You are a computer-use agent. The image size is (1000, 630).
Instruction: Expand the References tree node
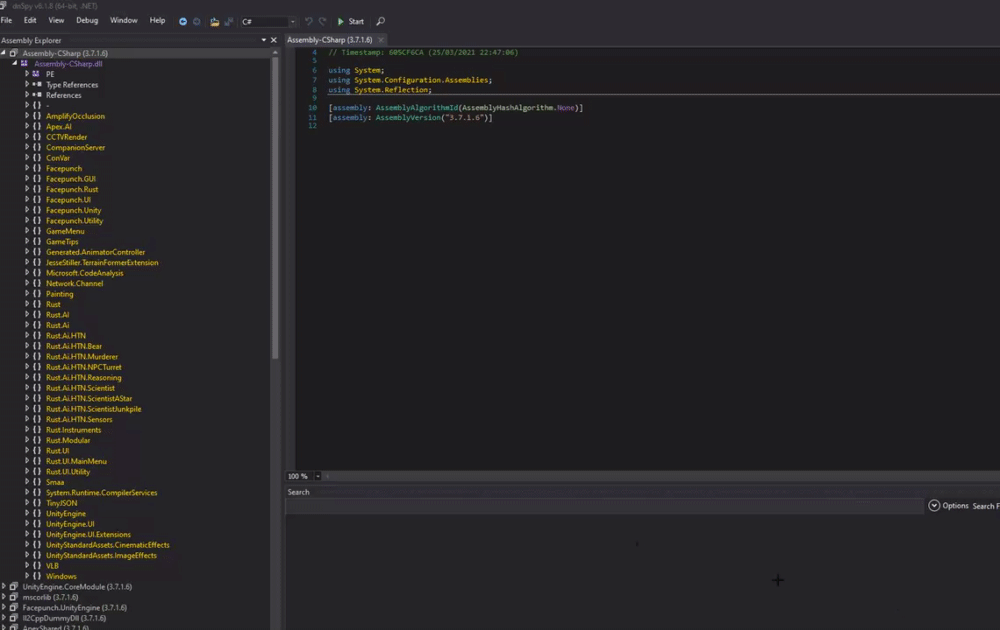coord(28,95)
